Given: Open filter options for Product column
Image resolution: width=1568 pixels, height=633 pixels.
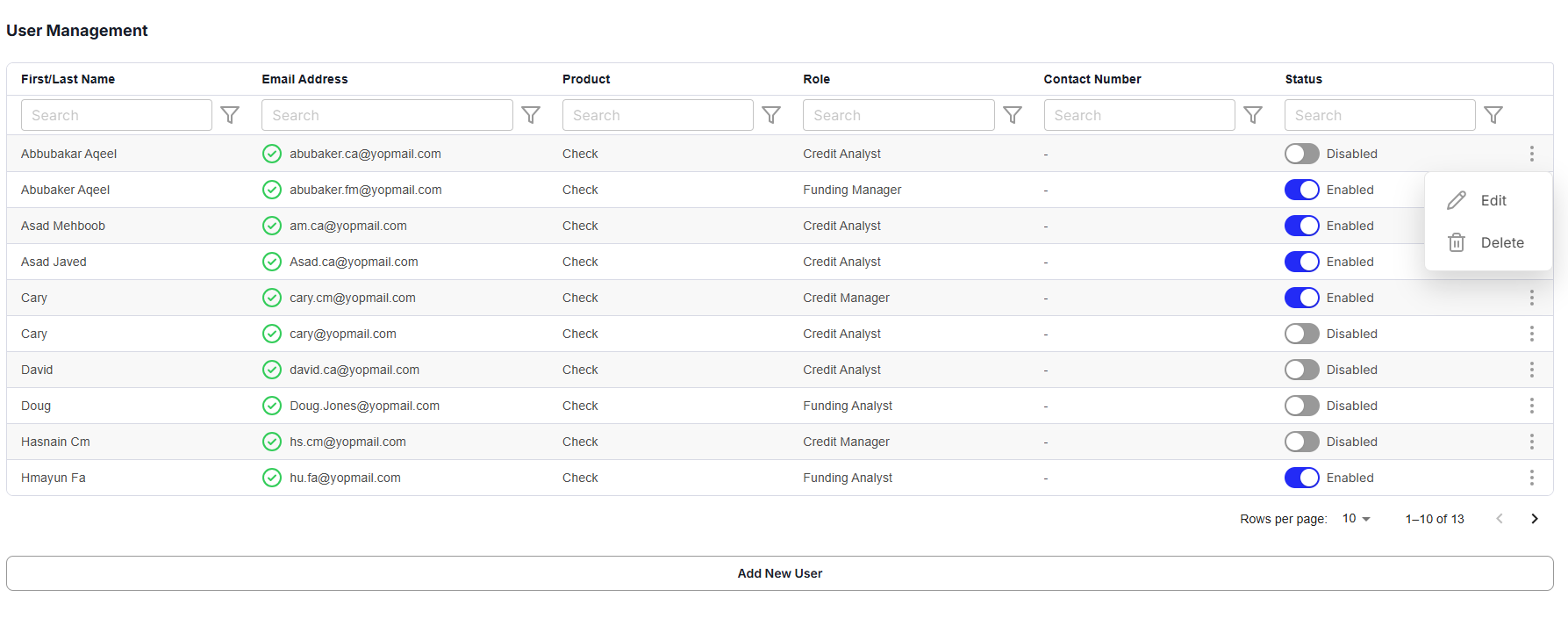Looking at the screenshot, I should tap(771, 115).
